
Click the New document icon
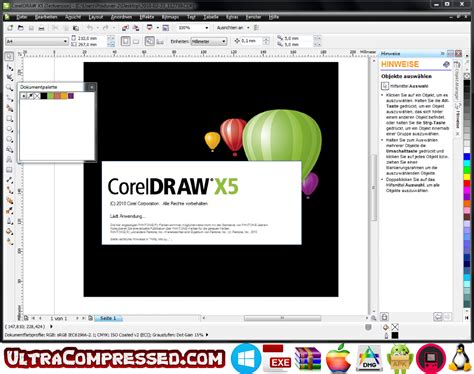click(x=10, y=28)
